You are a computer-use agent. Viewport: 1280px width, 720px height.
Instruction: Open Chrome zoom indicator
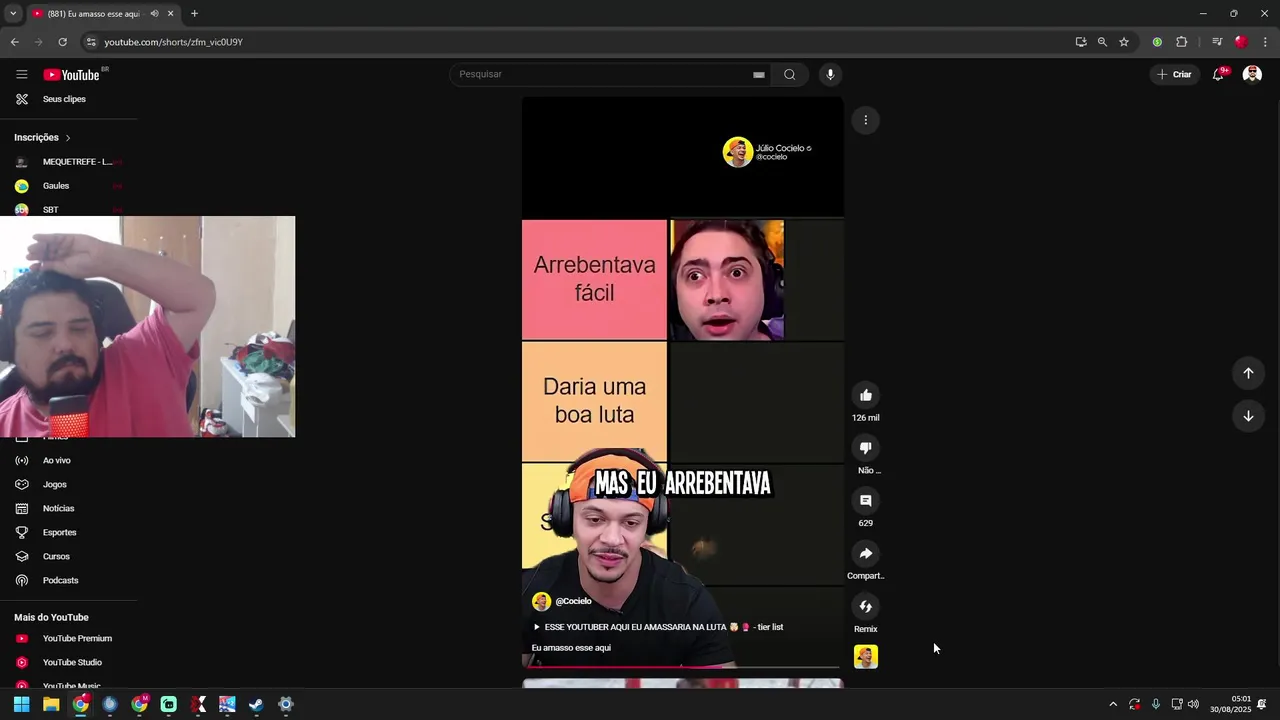pos(1102,42)
